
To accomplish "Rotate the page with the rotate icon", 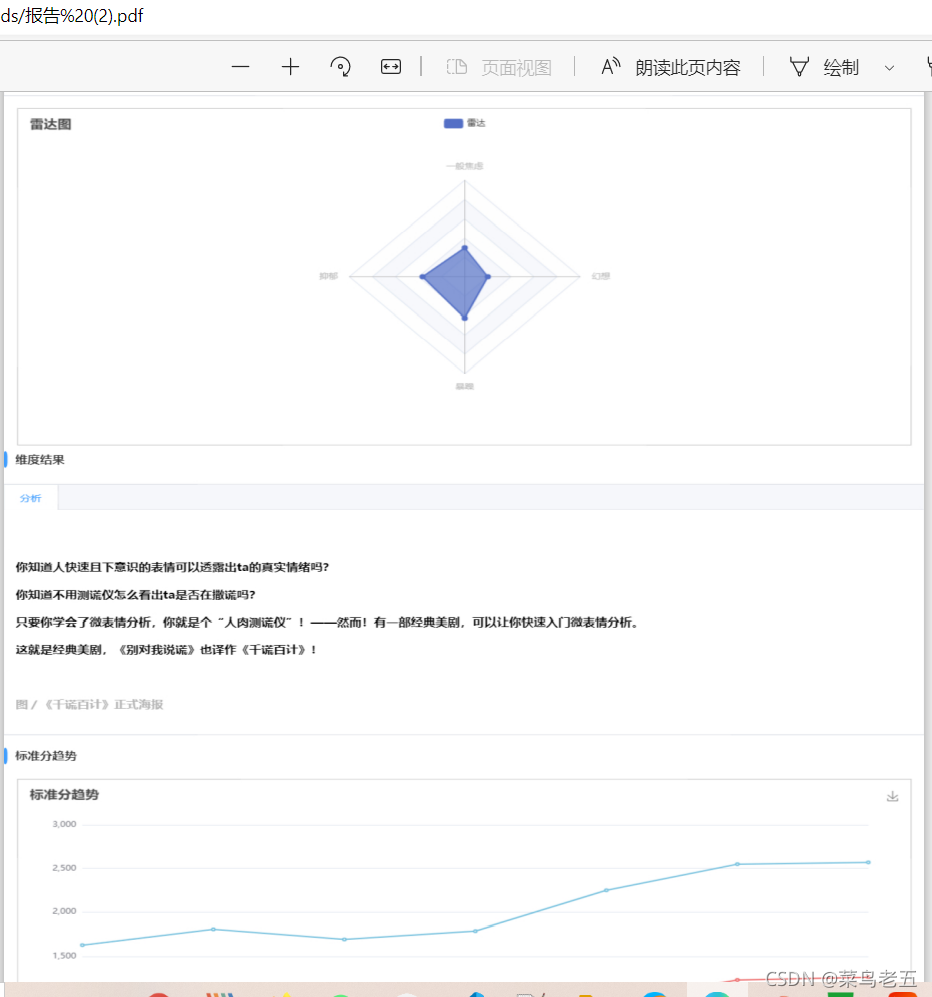I will click(340, 67).
